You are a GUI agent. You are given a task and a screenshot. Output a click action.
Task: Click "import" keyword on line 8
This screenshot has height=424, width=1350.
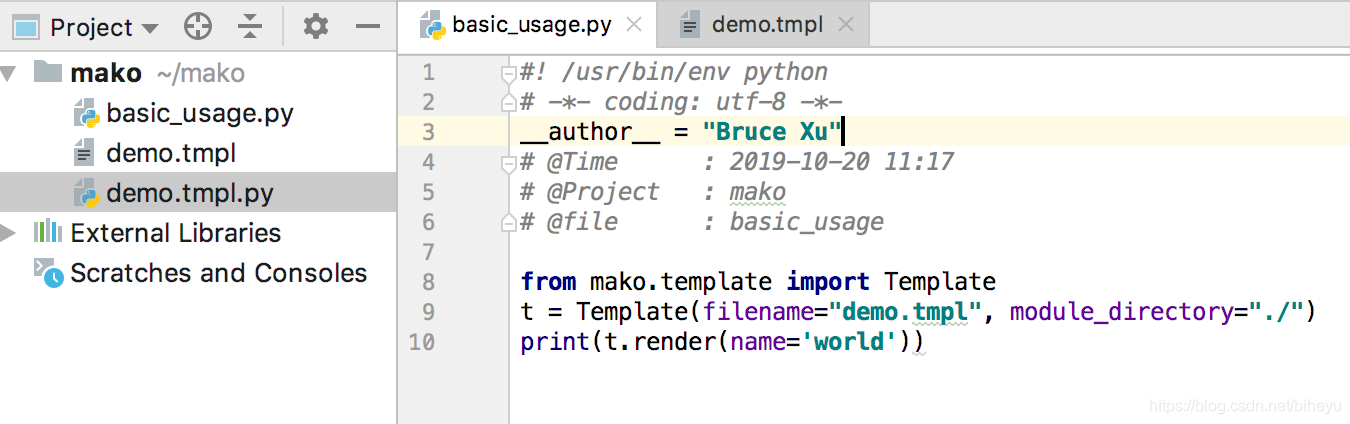[828, 282]
